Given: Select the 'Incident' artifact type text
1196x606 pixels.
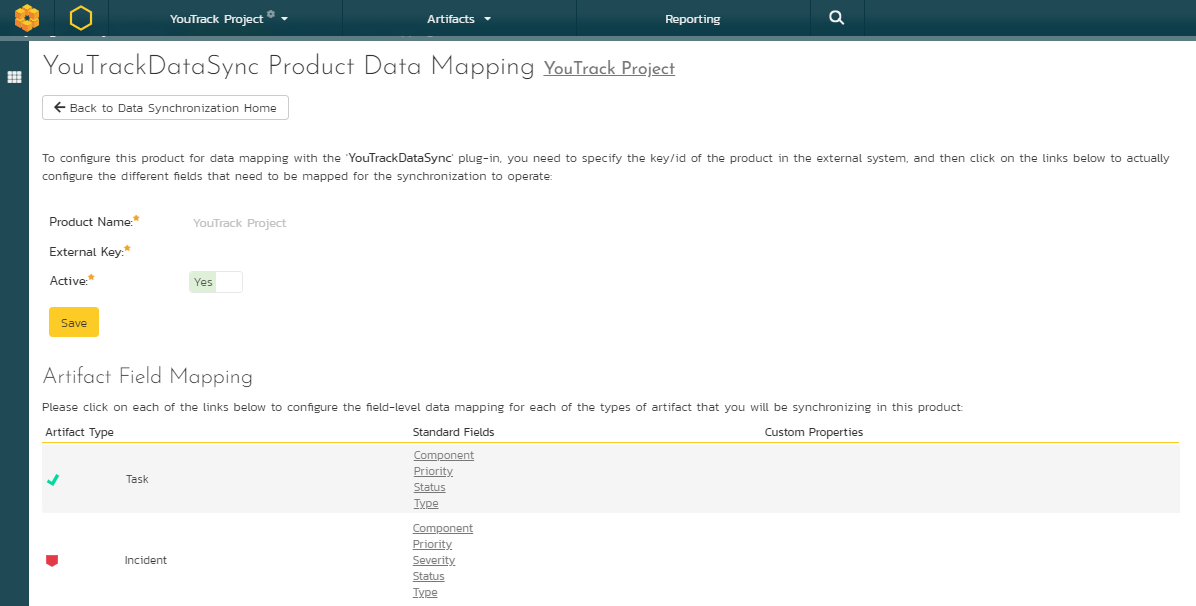Looking at the screenshot, I should (146, 560).
